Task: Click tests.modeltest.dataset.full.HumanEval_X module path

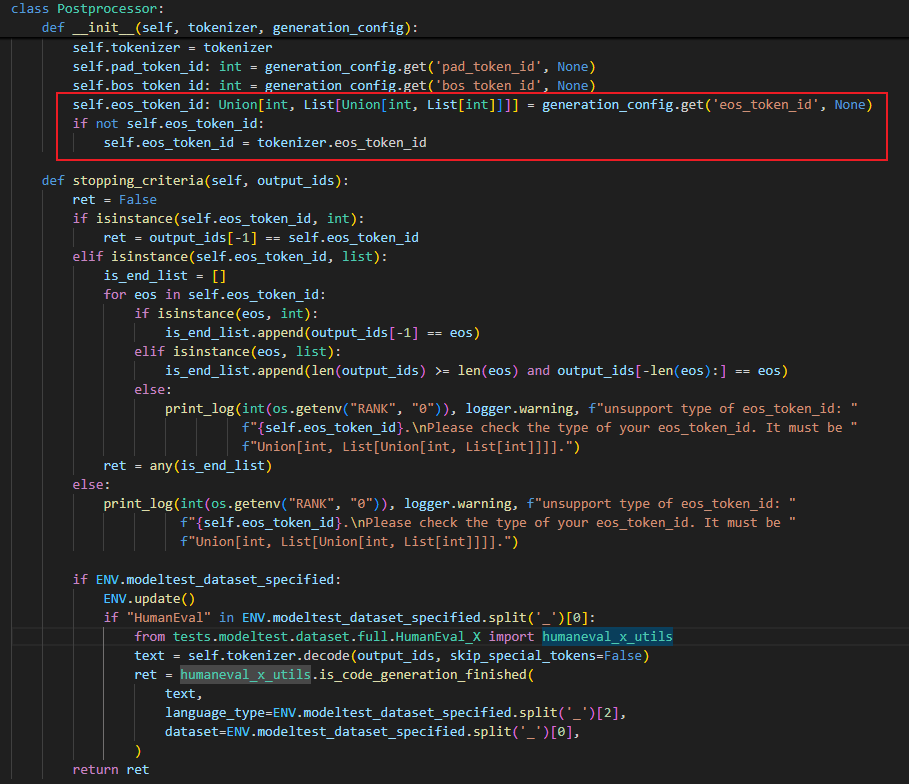Action: tap(326, 637)
